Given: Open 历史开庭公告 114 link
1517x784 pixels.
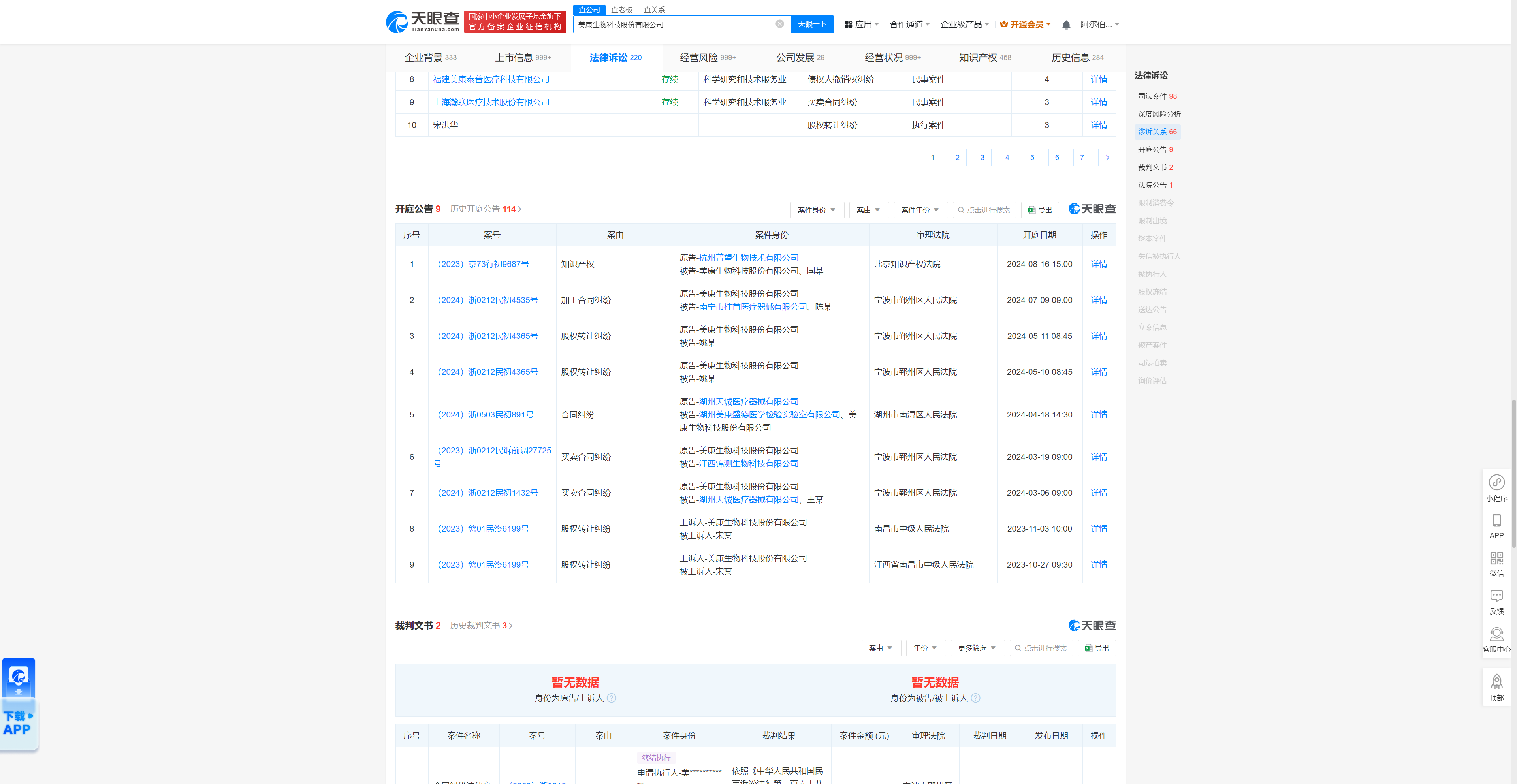Looking at the screenshot, I should [x=485, y=209].
